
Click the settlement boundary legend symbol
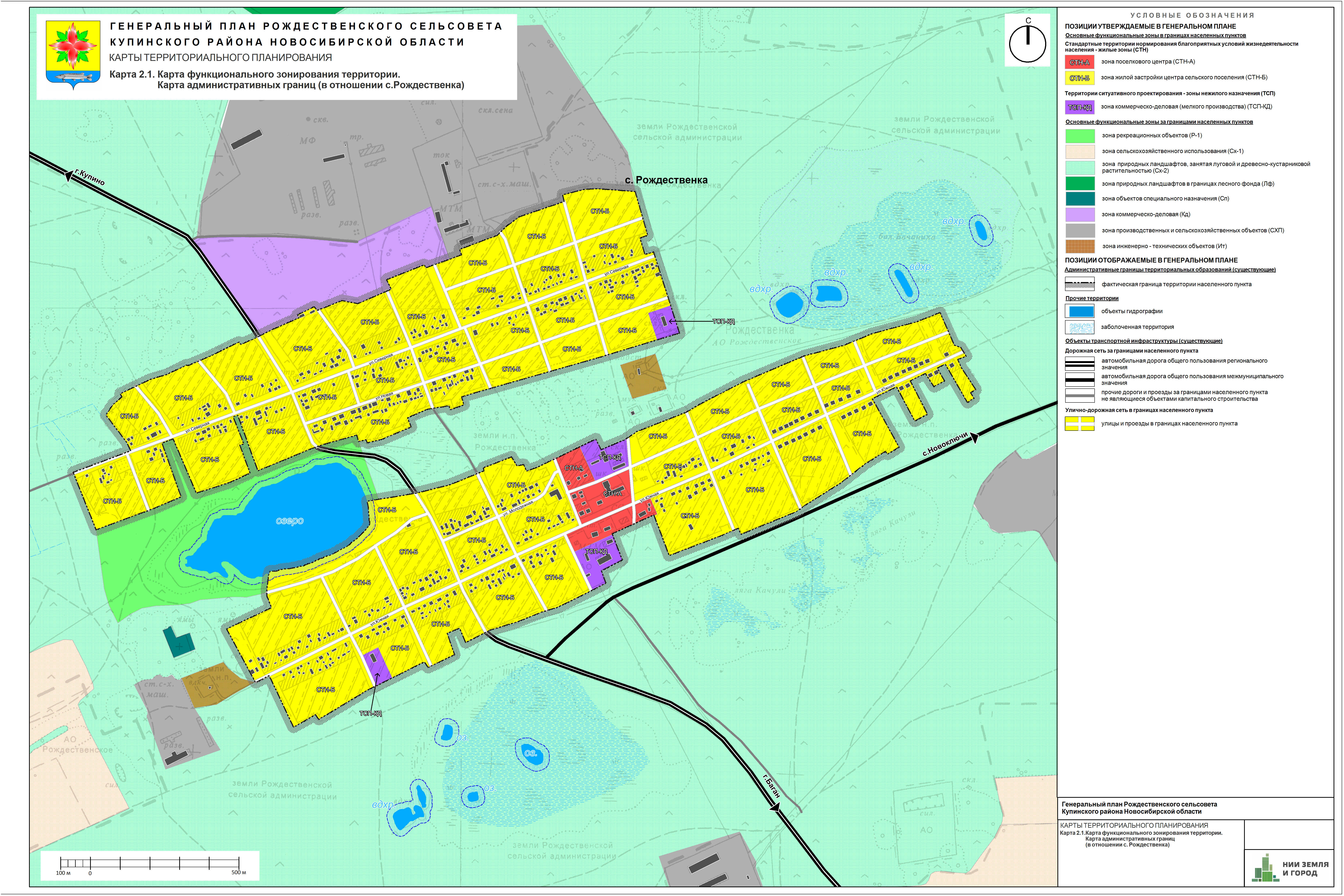tap(1079, 284)
